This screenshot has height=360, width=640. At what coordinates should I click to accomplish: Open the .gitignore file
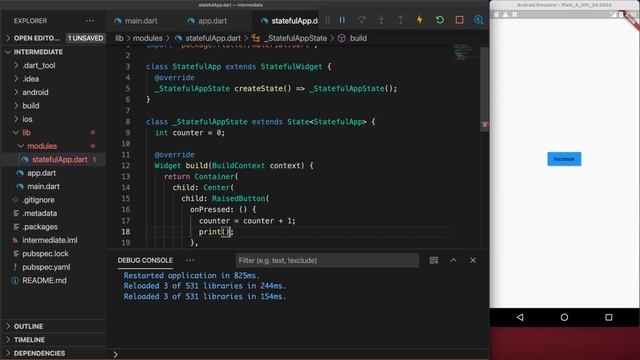[38, 200]
